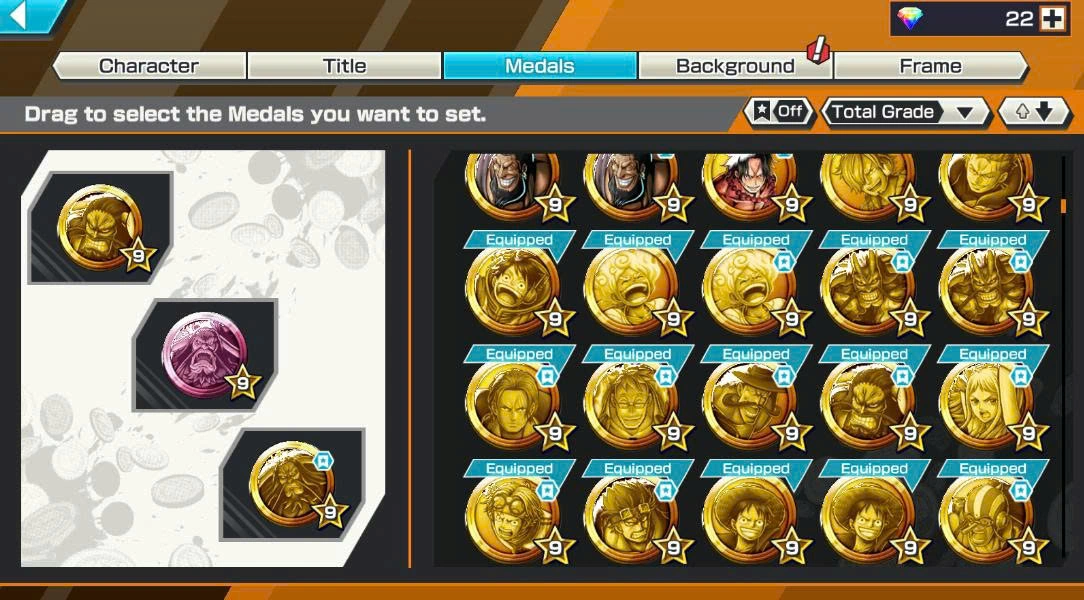Image resolution: width=1084 pixels, height=600 pixels.
Task: Go back with the top-left arrow
Action: (28, 15)
